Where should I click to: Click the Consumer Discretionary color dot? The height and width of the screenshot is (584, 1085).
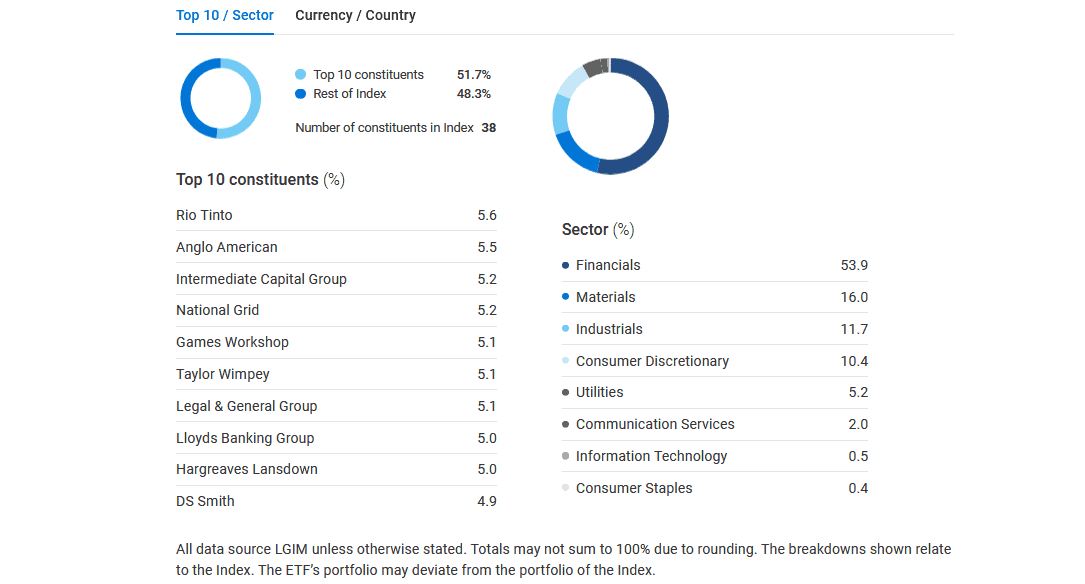click(x=566, y=361)
